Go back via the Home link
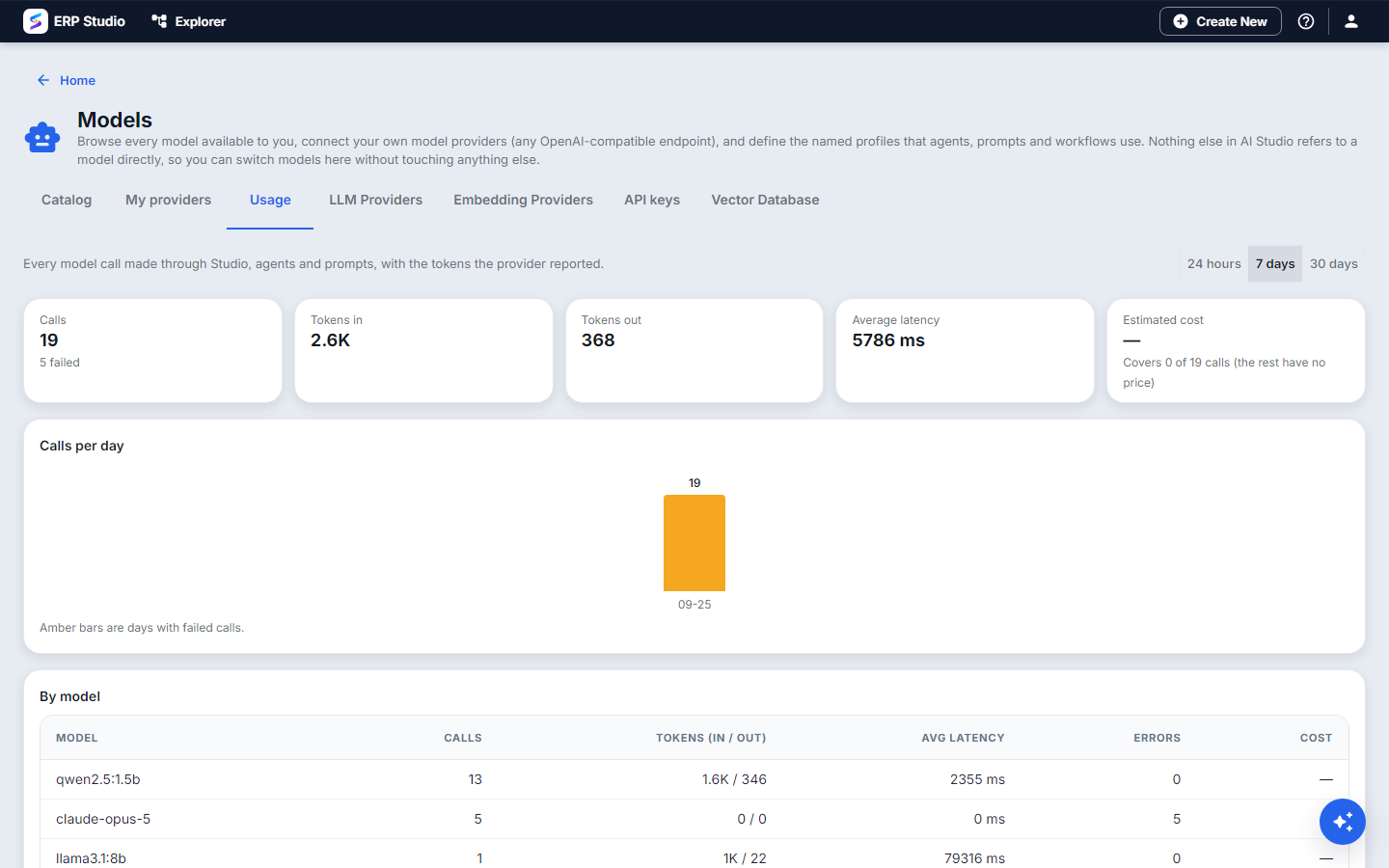The image size is (1389, 868). tap(77, 80)
